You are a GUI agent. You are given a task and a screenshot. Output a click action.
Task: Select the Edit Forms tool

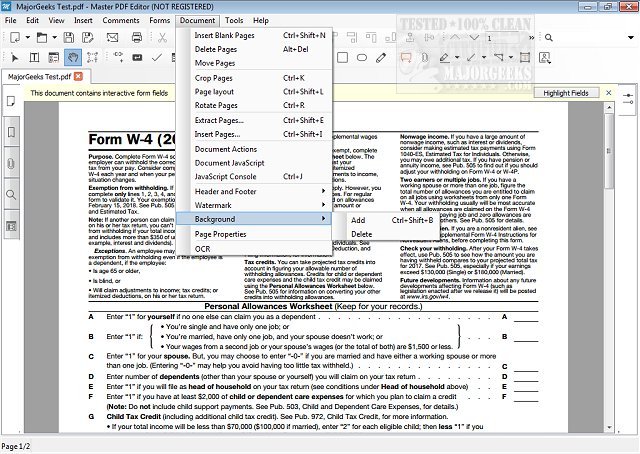[x=53, y=58]
